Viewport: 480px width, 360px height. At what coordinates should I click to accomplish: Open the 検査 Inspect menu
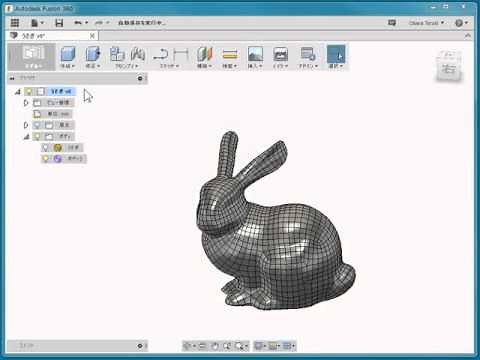coord(230,66)
